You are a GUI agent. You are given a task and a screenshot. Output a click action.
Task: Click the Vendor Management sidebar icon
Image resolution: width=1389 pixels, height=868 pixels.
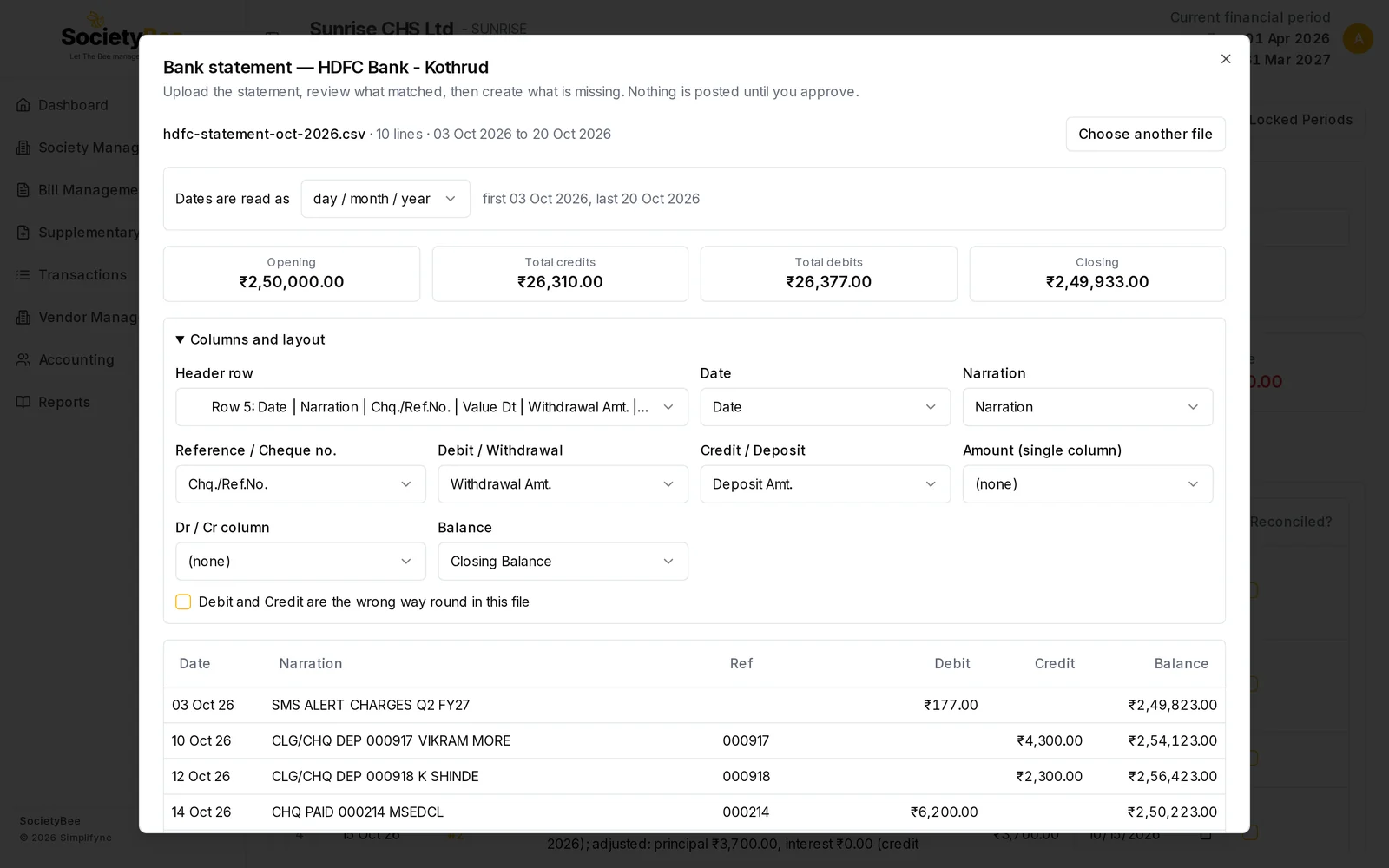pos(23,317)
